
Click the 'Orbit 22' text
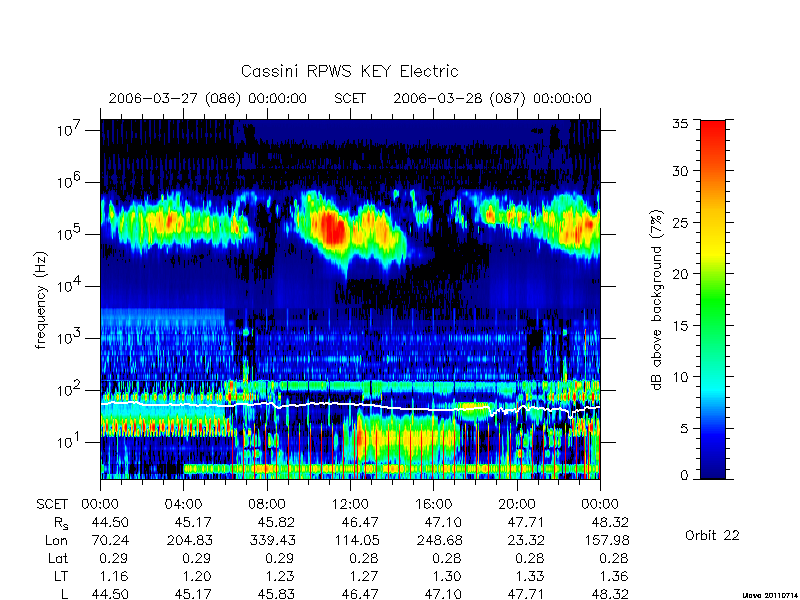[x=712, y=535]
